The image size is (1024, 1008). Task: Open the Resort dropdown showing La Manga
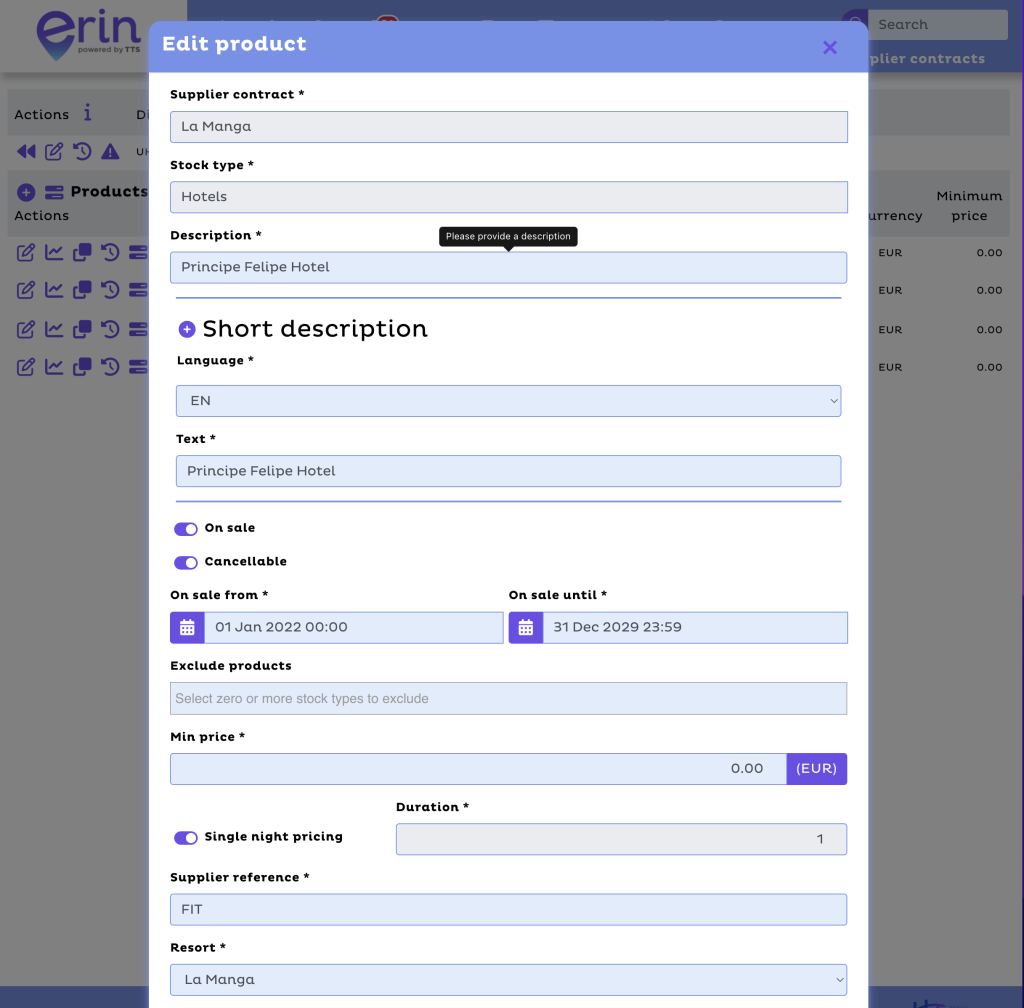click(508, 979)
